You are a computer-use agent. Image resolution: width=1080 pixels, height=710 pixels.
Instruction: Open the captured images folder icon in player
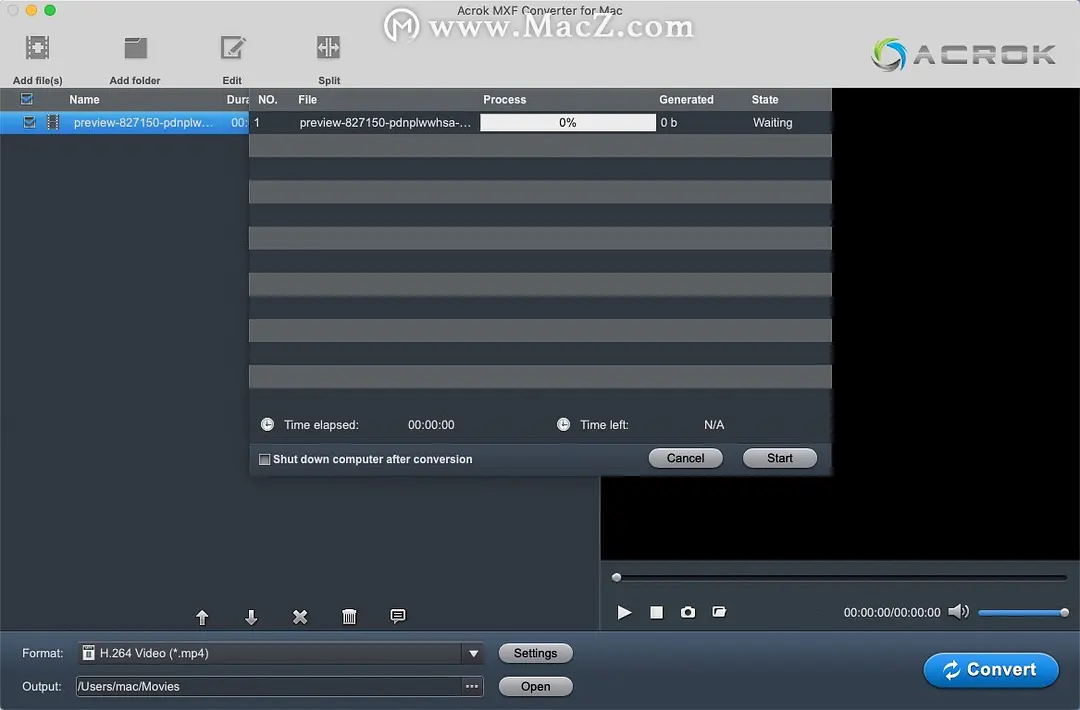pos(720,612)
